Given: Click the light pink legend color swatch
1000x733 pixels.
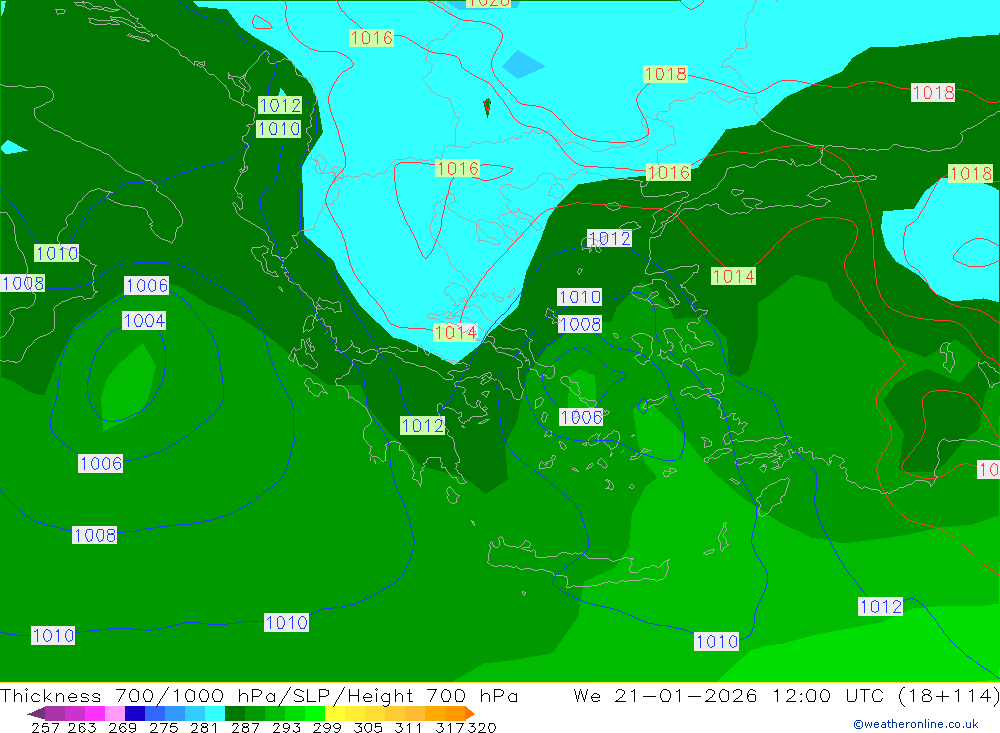Looking at the screenshot, I should (115, 713).
